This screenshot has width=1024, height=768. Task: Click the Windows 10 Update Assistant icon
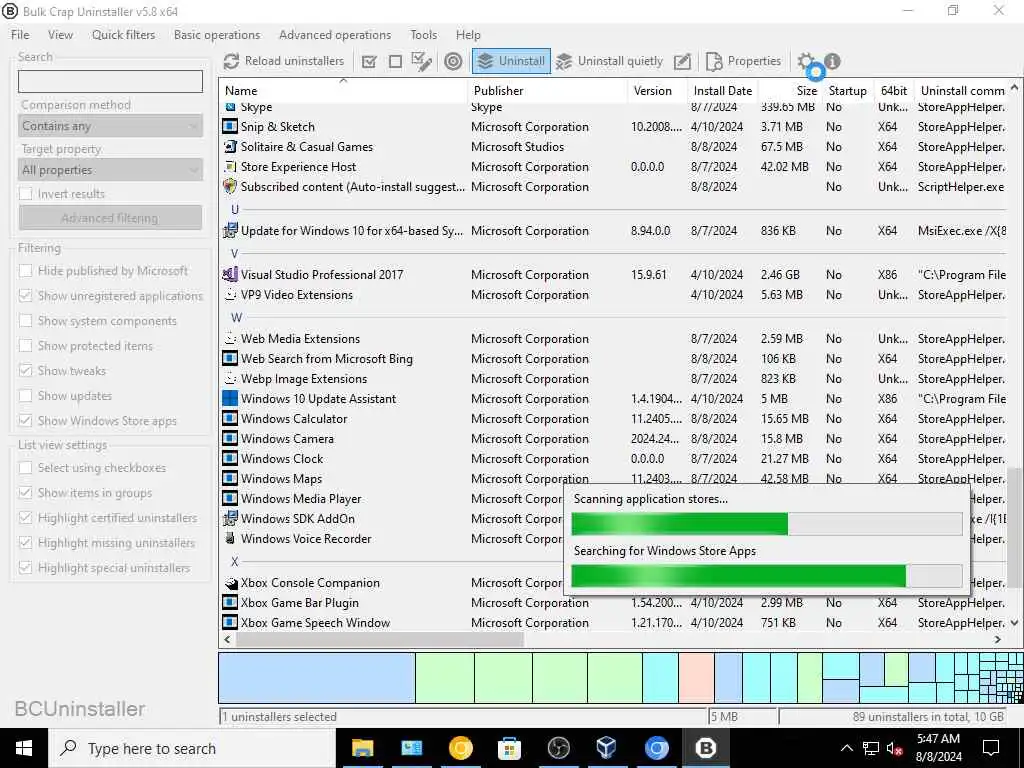(x=230, y=399)
